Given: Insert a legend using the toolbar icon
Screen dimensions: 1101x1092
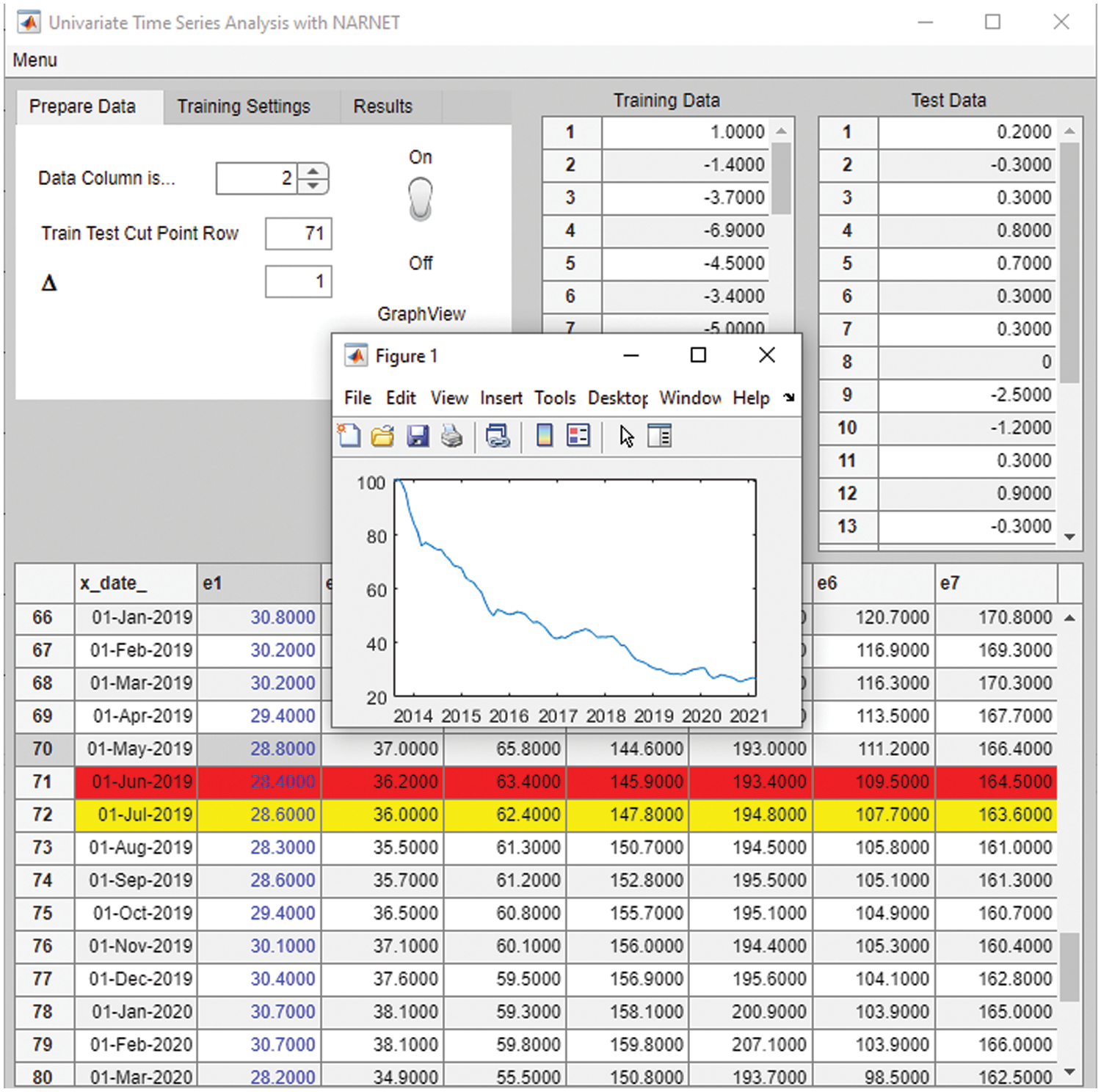Looking at the screenshot, I should [578, 436].
